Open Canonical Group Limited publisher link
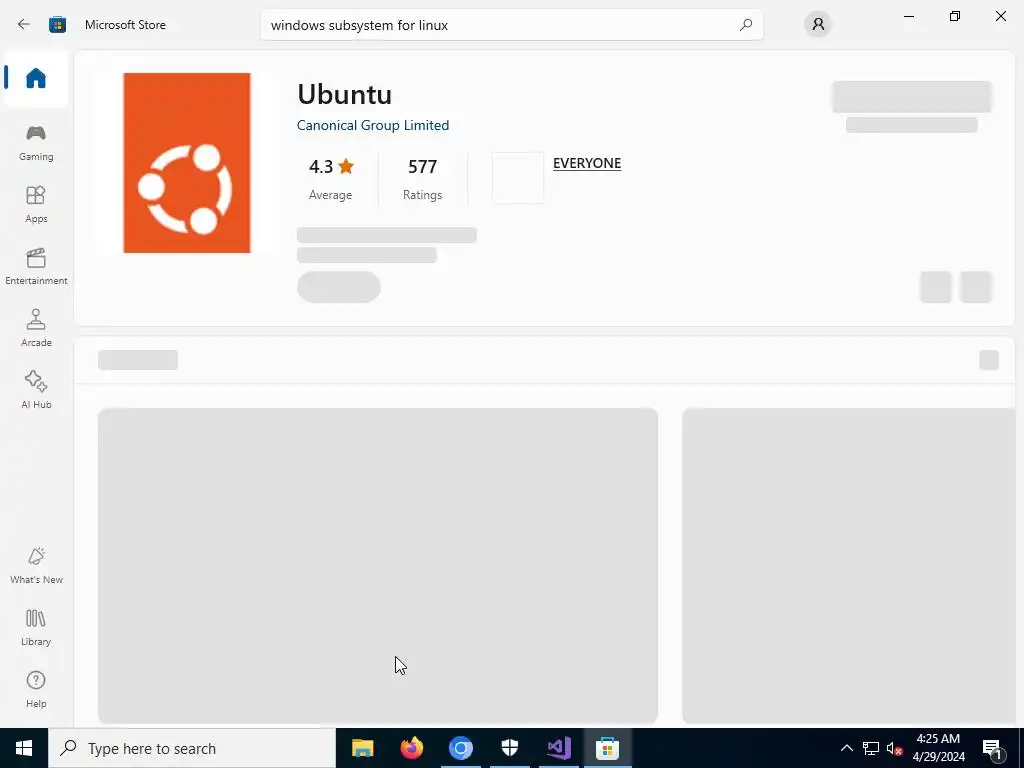 373,125
